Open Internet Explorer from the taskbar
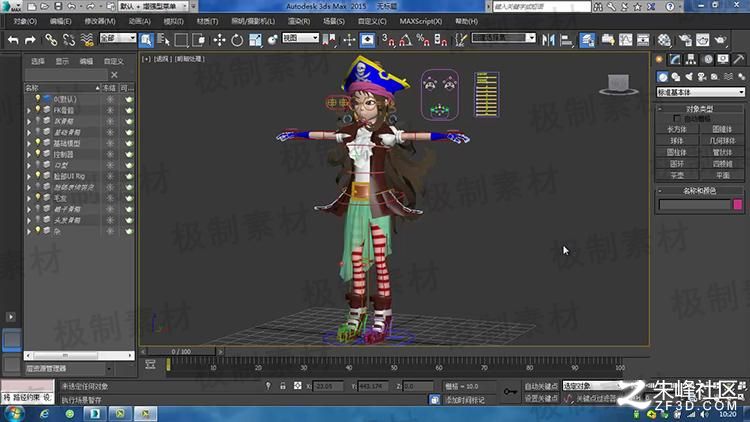The image size is (750, 422). click(44, 414)
